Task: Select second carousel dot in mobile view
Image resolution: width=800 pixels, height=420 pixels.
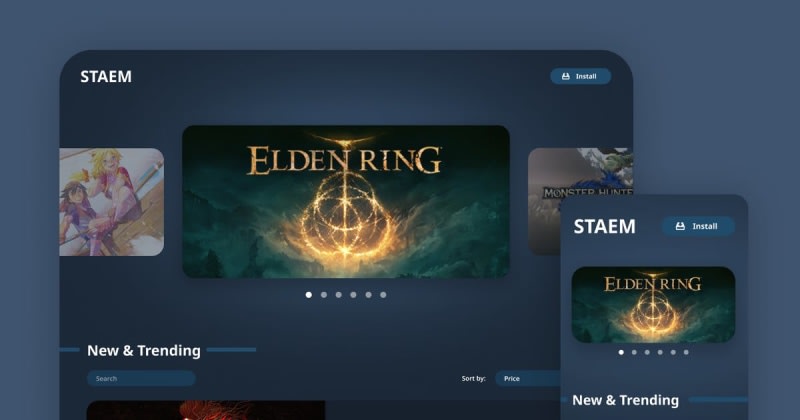Action: (634, 352)
